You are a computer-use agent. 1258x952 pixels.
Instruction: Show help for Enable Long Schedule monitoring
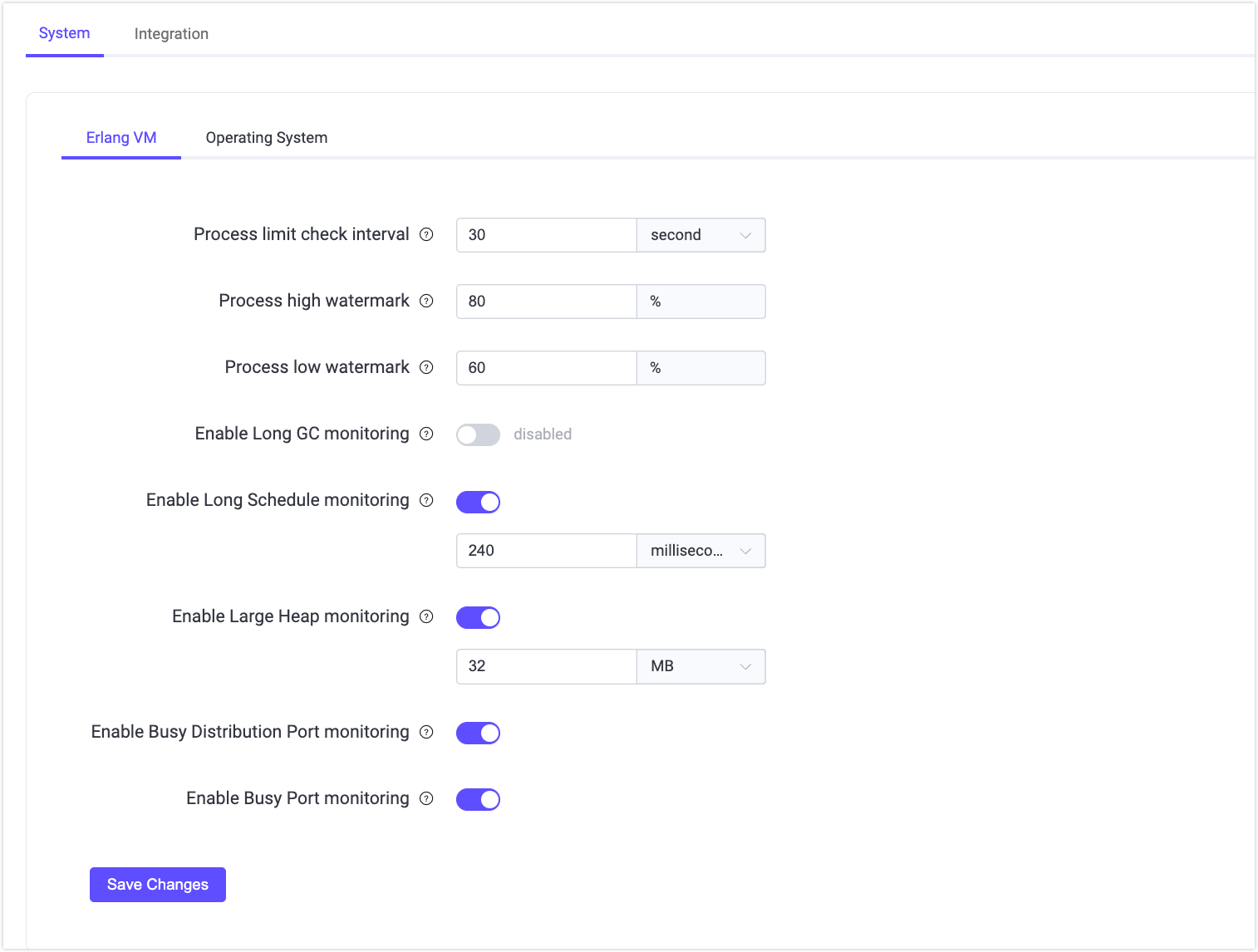(426, 500)
